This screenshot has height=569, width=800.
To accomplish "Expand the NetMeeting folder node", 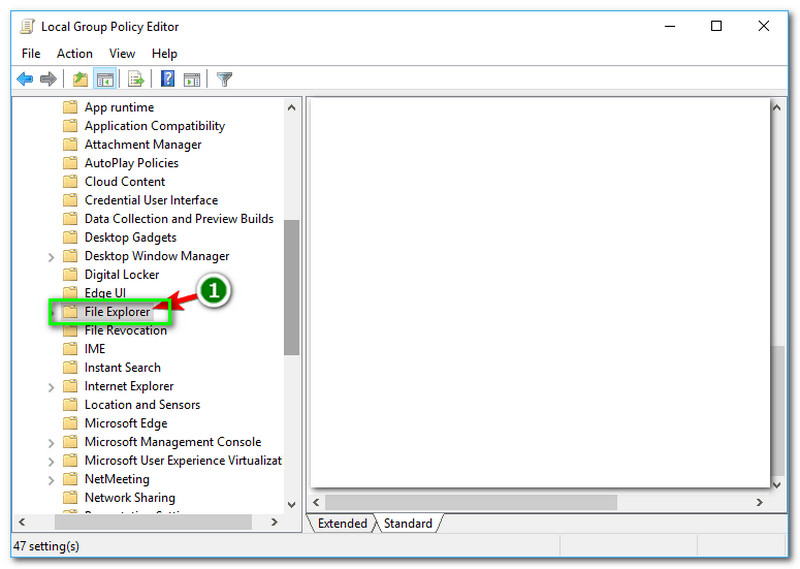I will (51, 480).
